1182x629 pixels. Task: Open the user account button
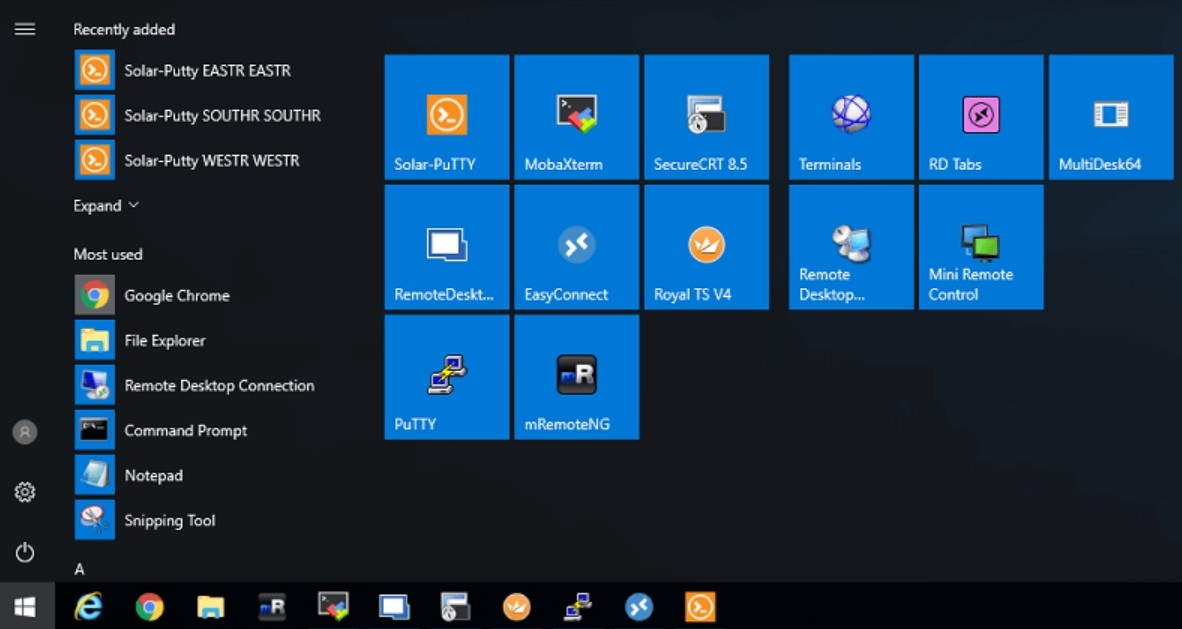point(25,432)
